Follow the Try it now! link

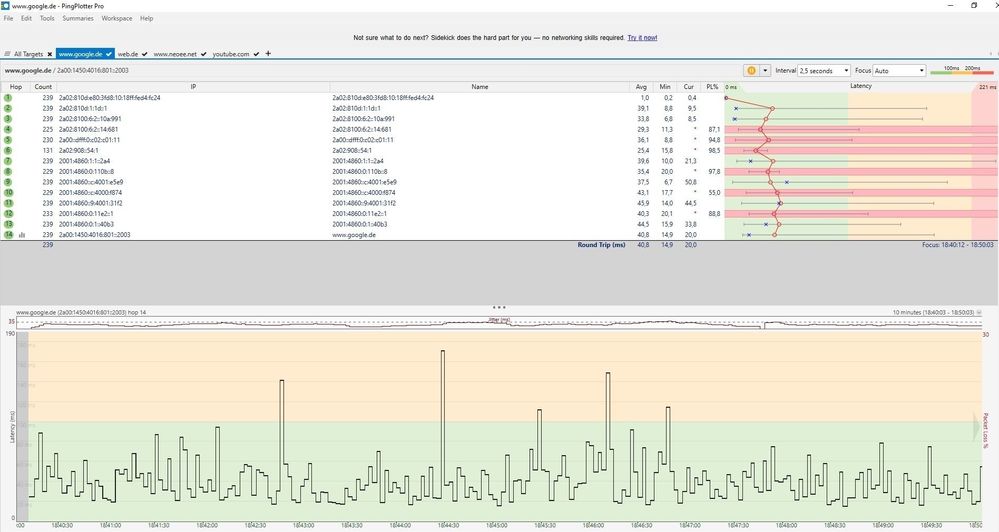[x=642, y=38]
